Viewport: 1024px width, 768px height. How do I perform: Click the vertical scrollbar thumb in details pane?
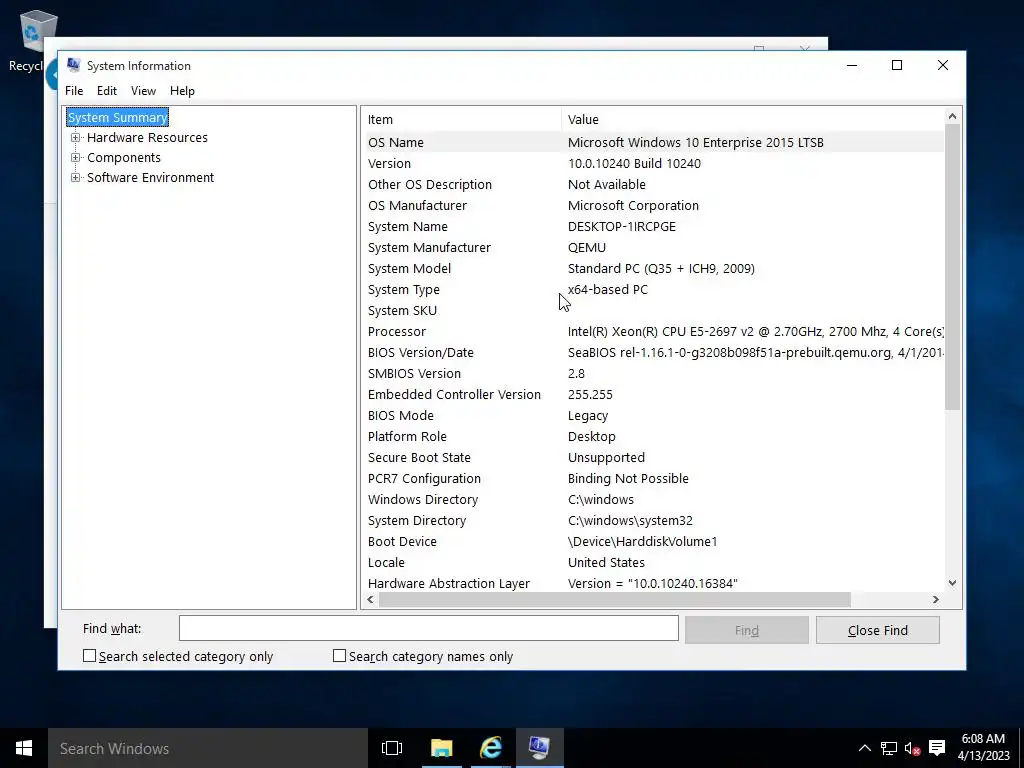click(x=952, y=266)
